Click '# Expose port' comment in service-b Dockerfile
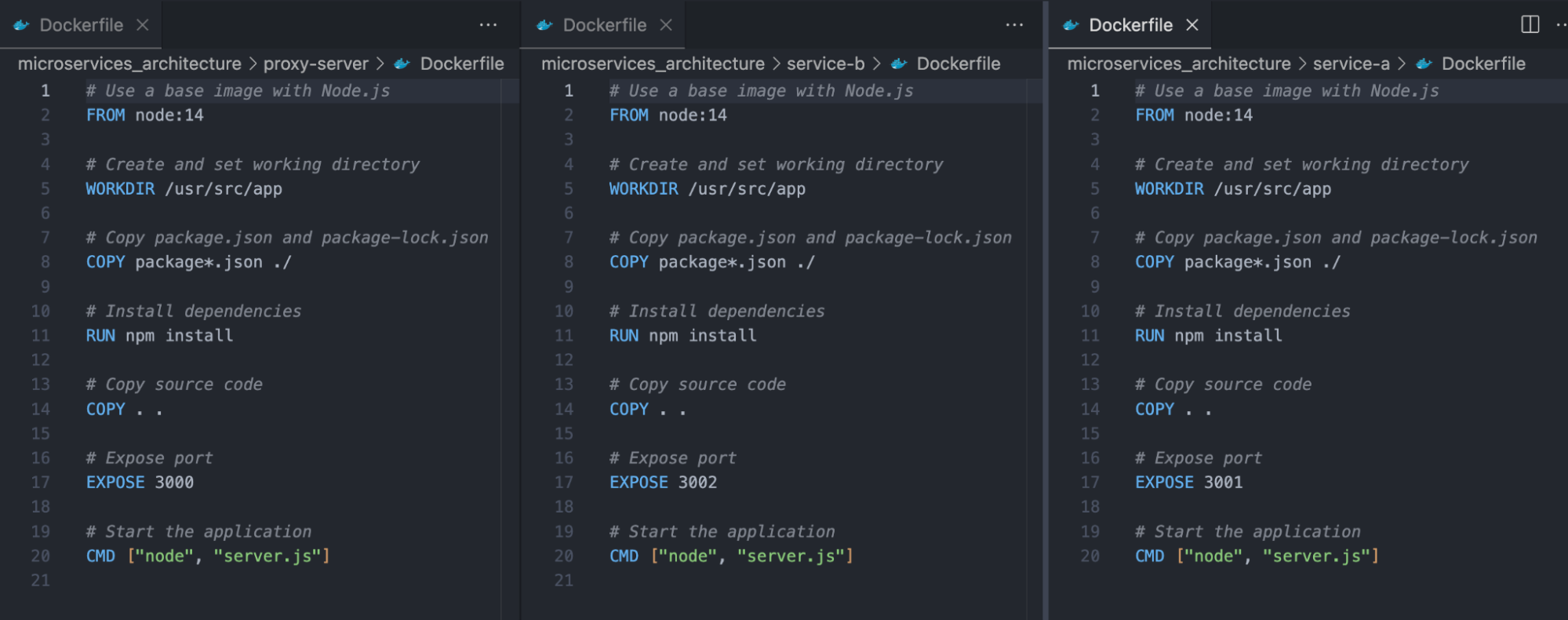The image size is (1568, 620). coord(673,458)
